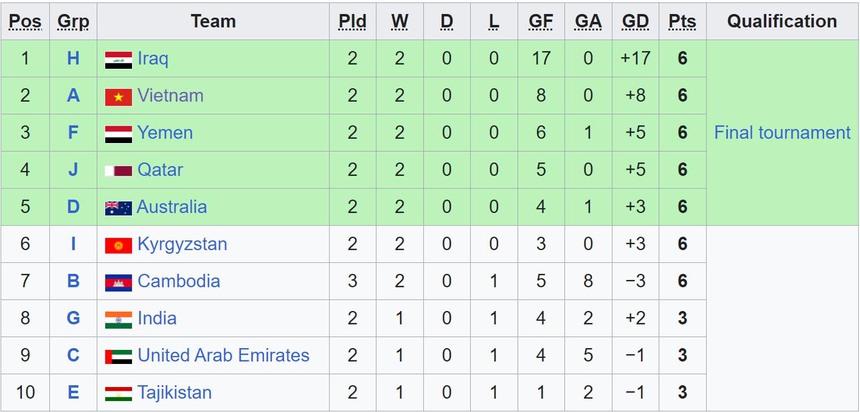Open the United Arab Emirates link
The width and height of the screenshot is (860, 412).
[x=223, y=356]
